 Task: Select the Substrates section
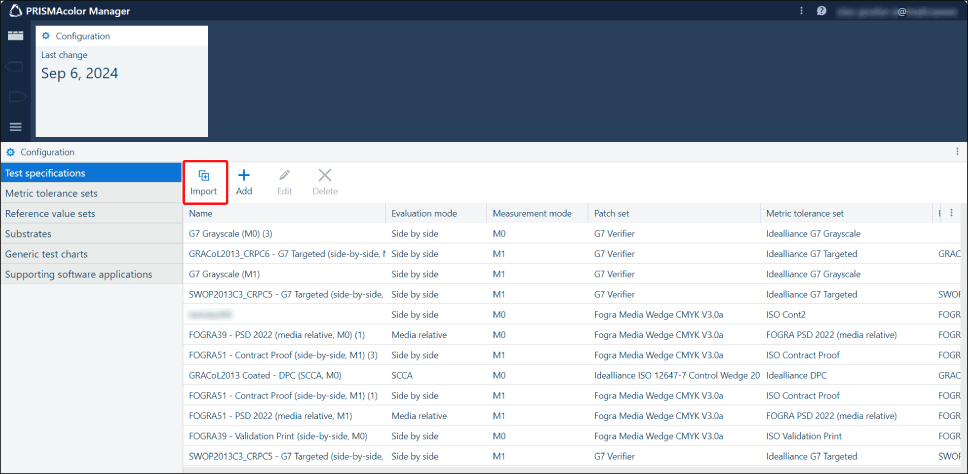click(x=29, y=234)
